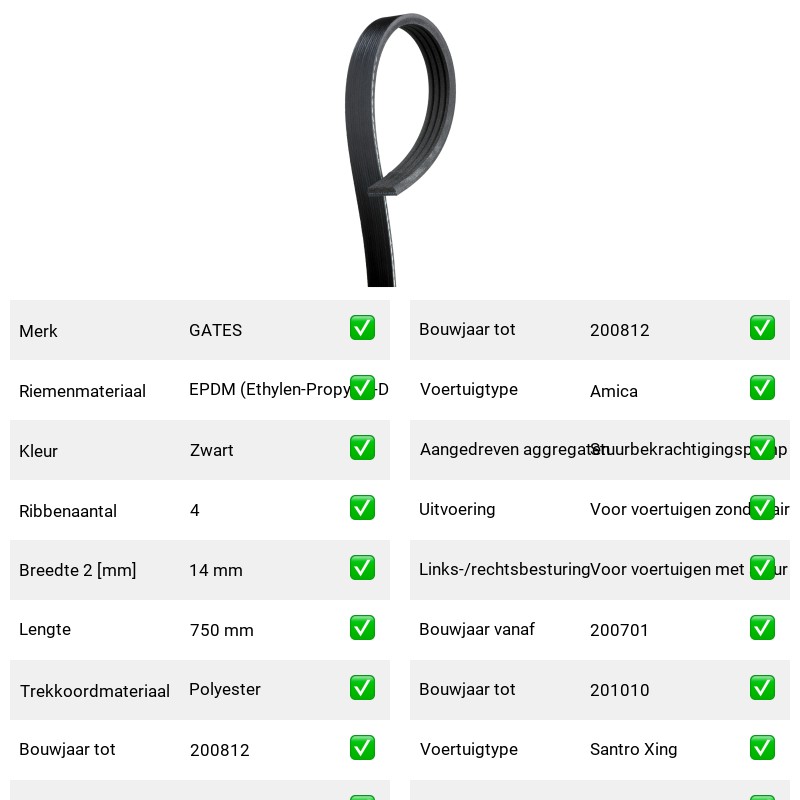Click the checkmark in the Aangedreven aggregaat row
The height and width of the screenshot is (800, 800).
point(762,447)
